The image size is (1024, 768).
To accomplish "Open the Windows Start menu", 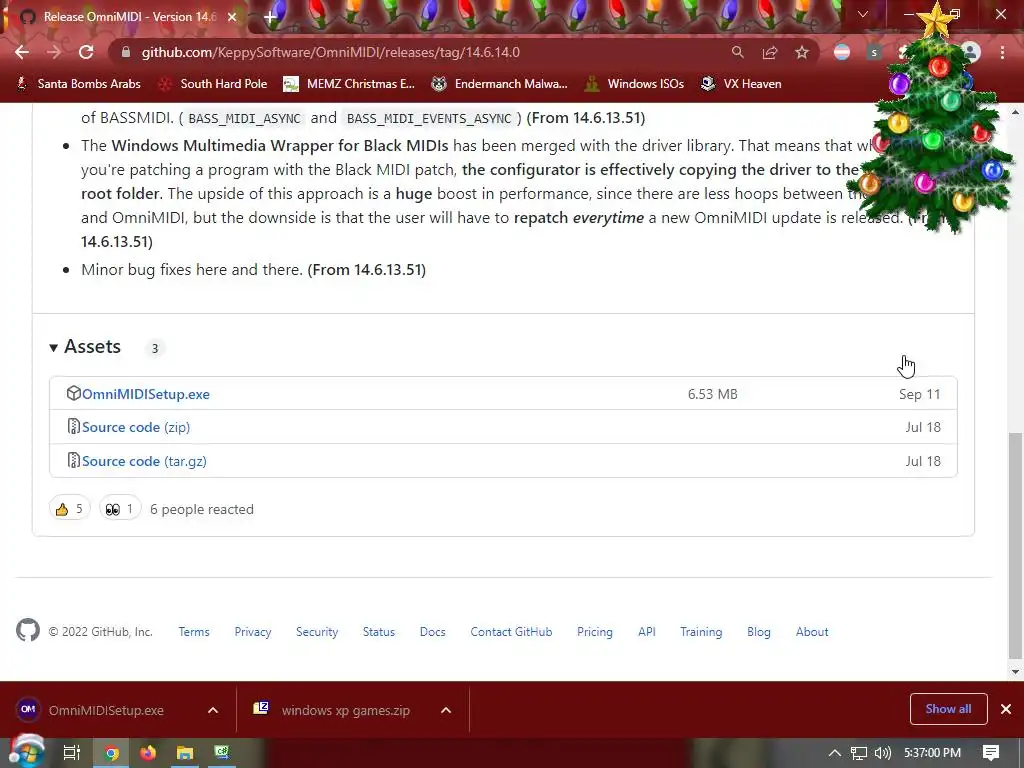I will click(25, 752).
